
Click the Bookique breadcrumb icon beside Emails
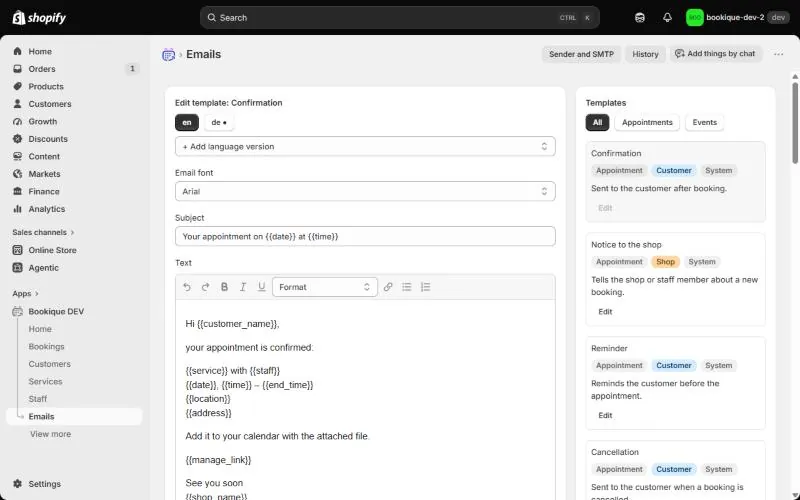(168, 55)
